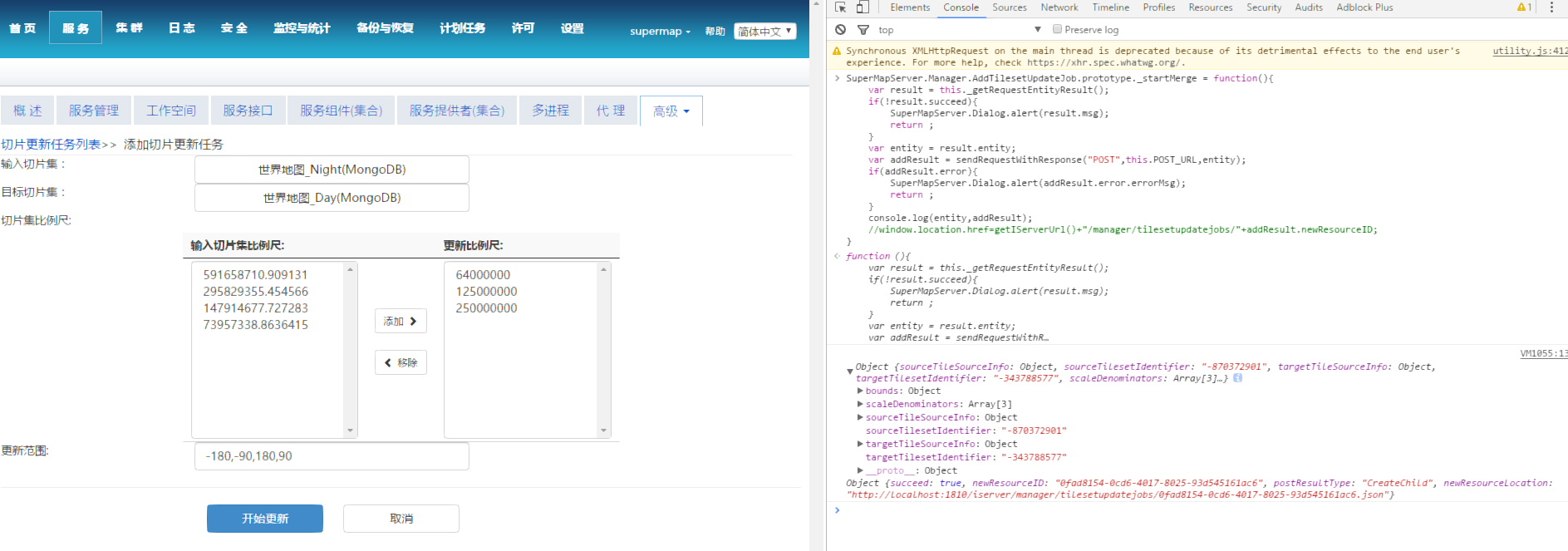Screen dimensions: 1568x551
Task: Select the inspect element pointer icon
Action: click(x=841, y=7)
